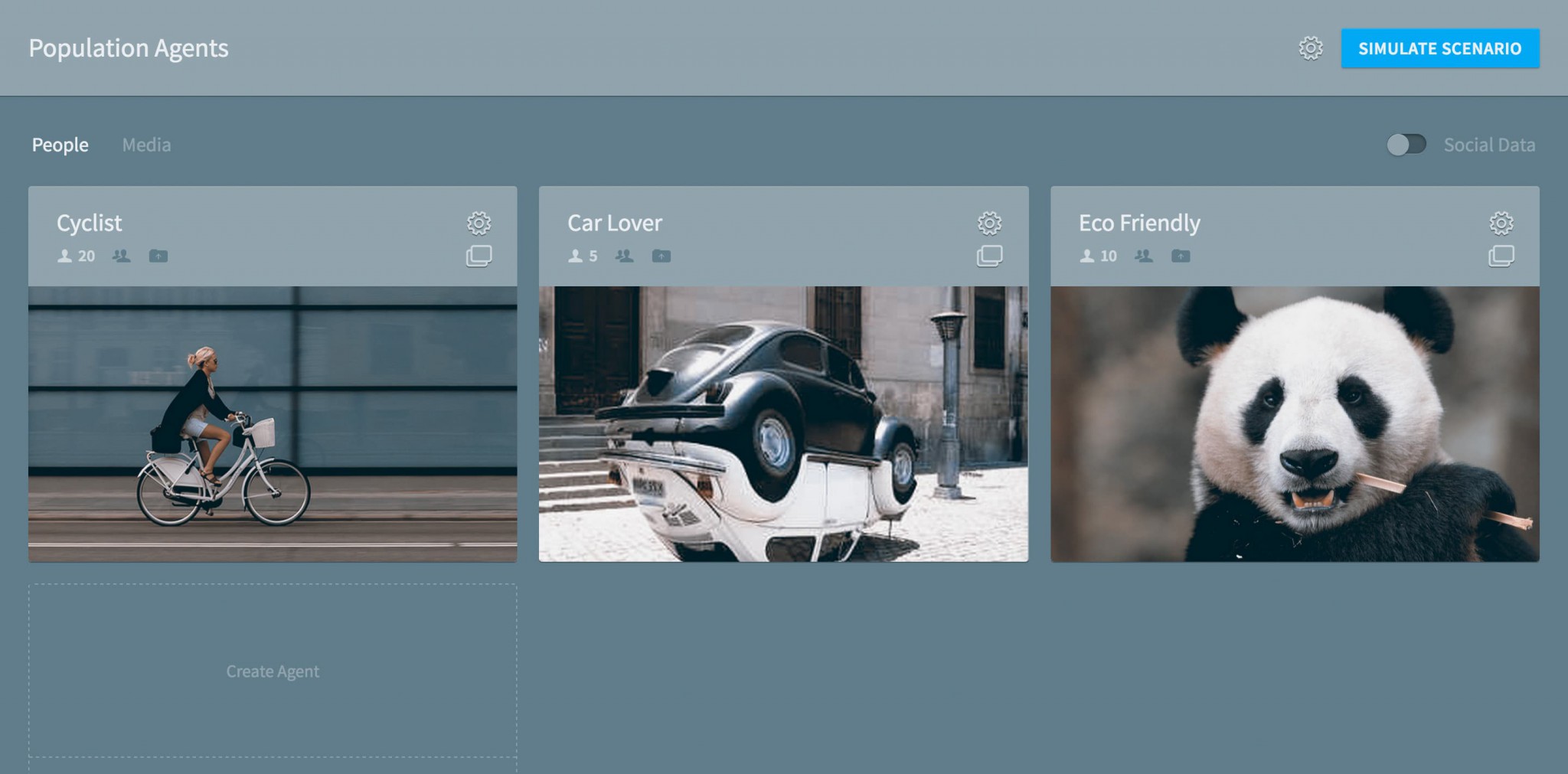
Task: Click the Create Agent area
Action: pyautogui.click(x=273, y=671)
